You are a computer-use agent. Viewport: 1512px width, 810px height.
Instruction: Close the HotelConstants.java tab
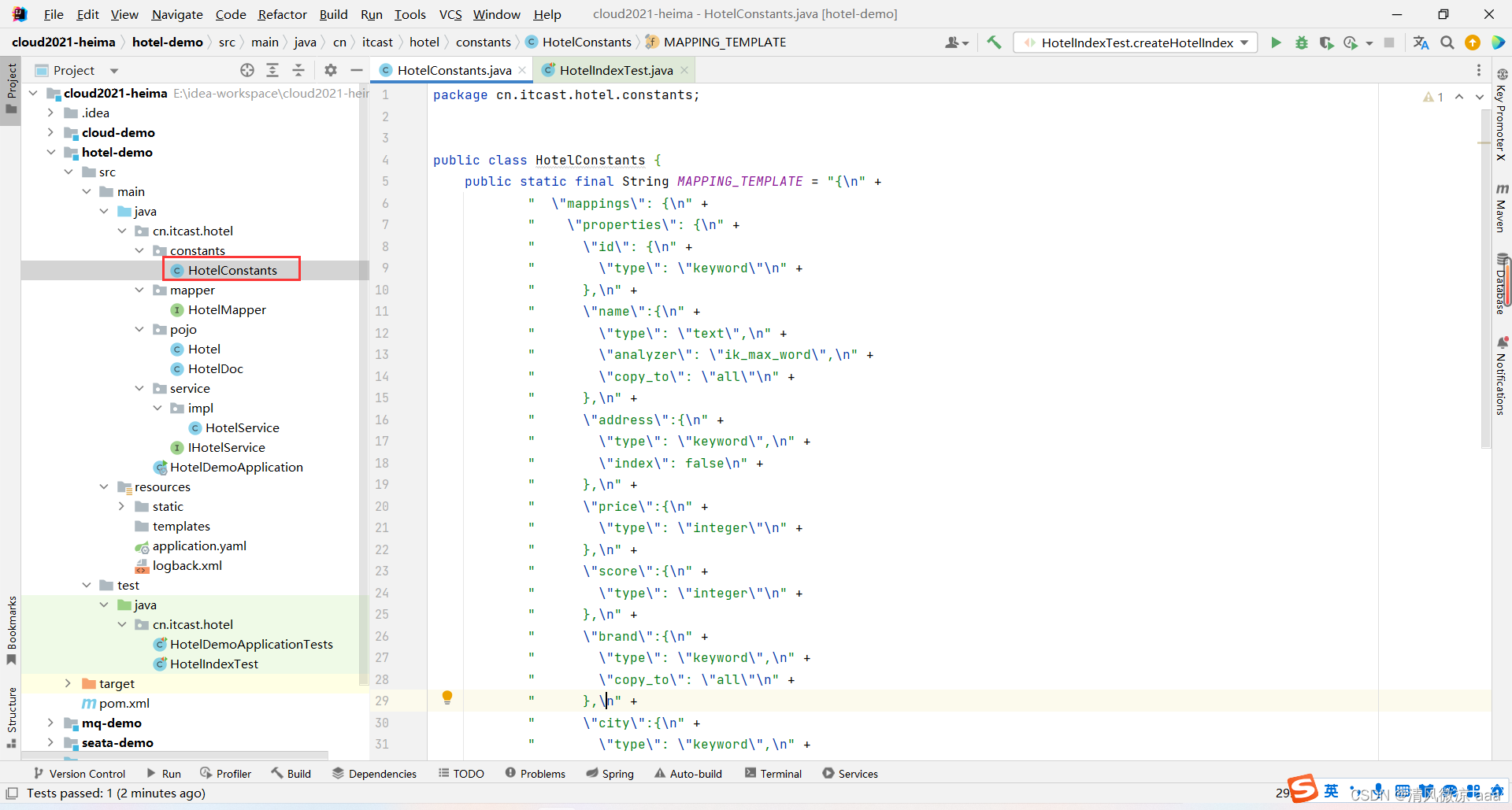click(x=522, y=70)
